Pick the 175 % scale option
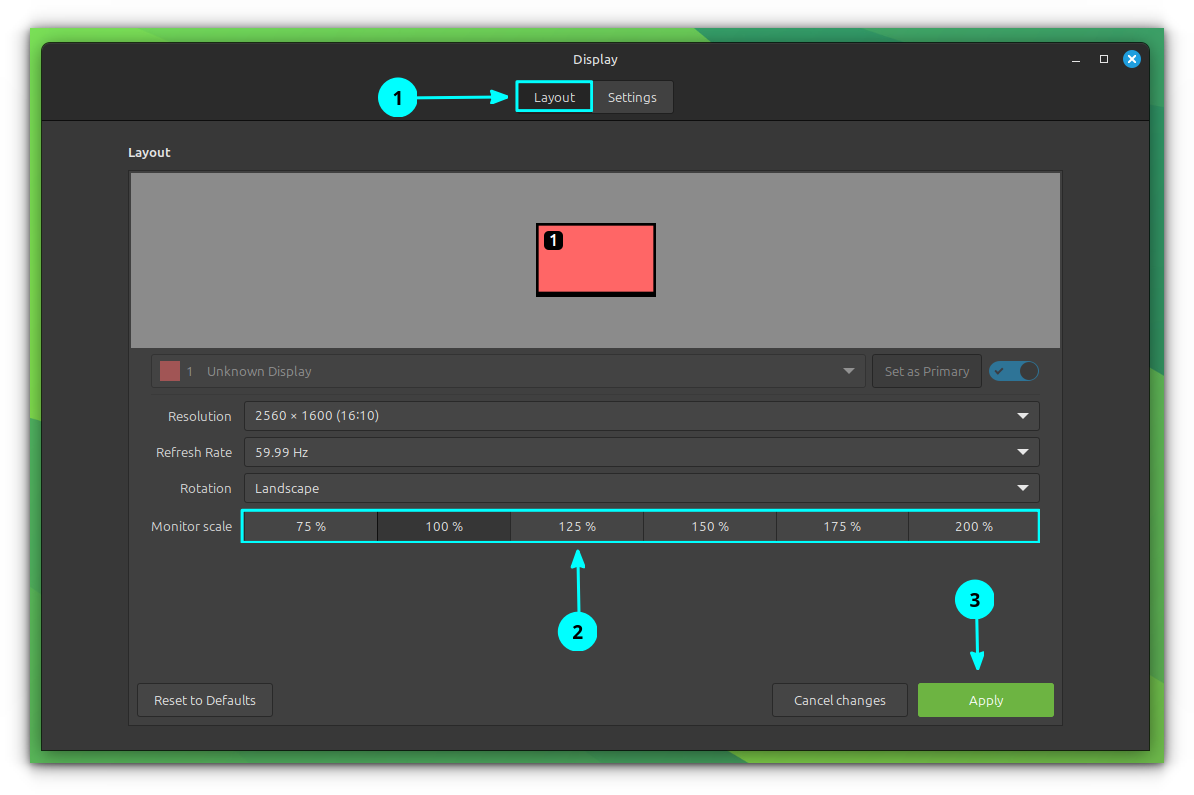The height and width of the screenshot is (795, 1194). [842, 526]
